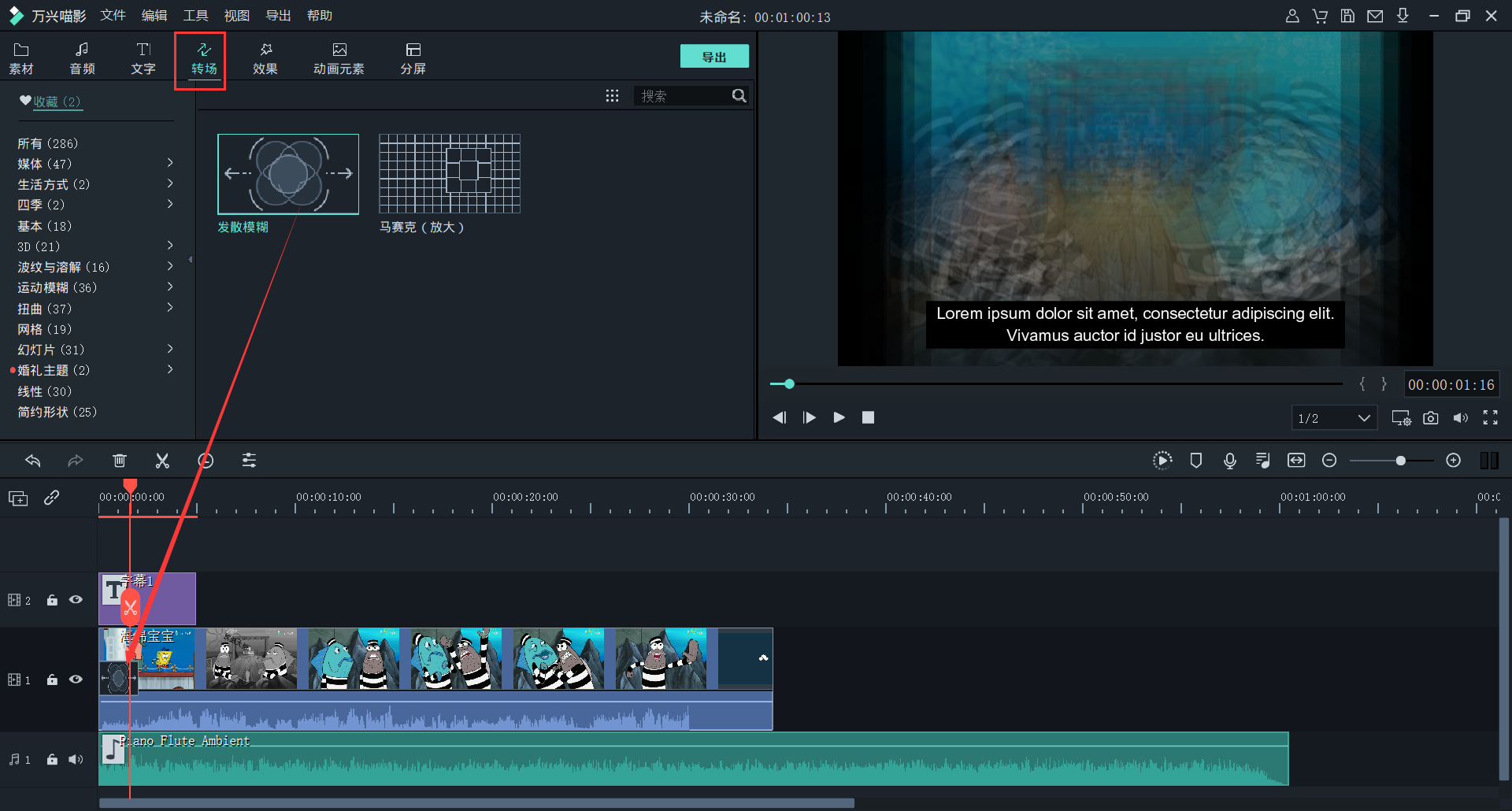Open the voiceover microphone recorder
This screenshot has height=811, width=1512.
[1229, 461]
